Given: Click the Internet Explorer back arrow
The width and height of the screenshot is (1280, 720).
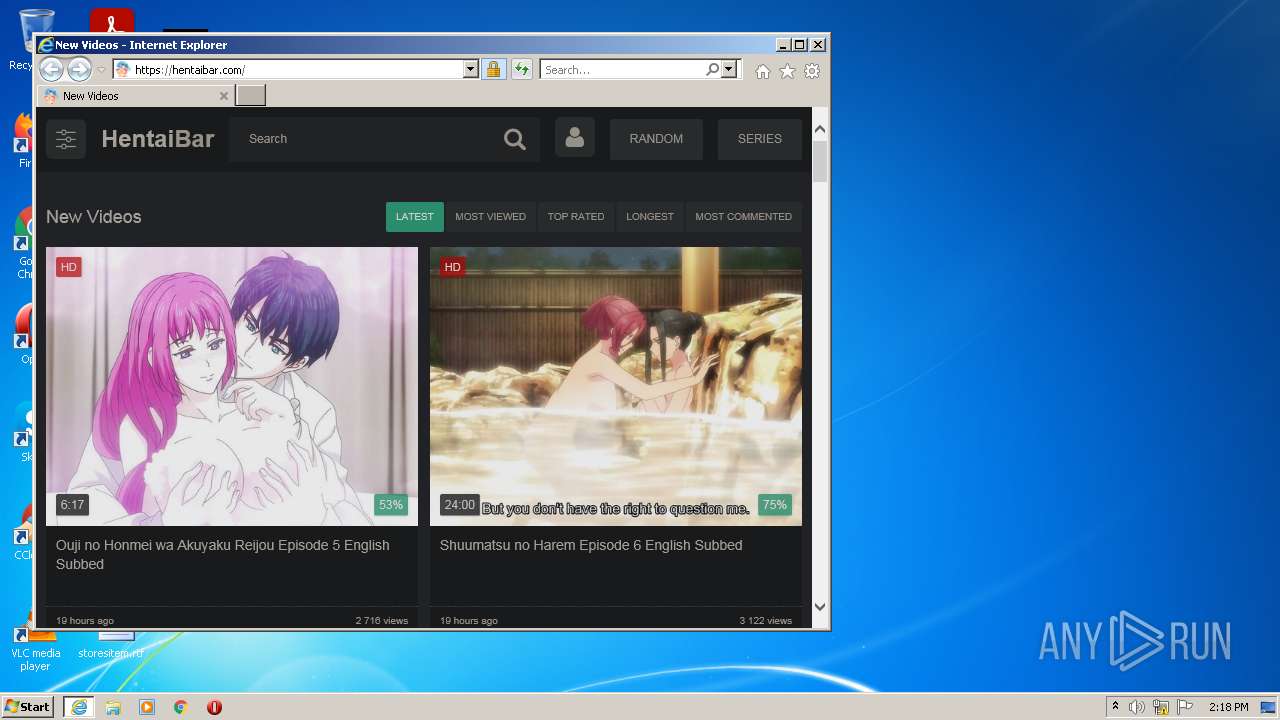Looking at the screenshot, I should (x=51, y=69).
